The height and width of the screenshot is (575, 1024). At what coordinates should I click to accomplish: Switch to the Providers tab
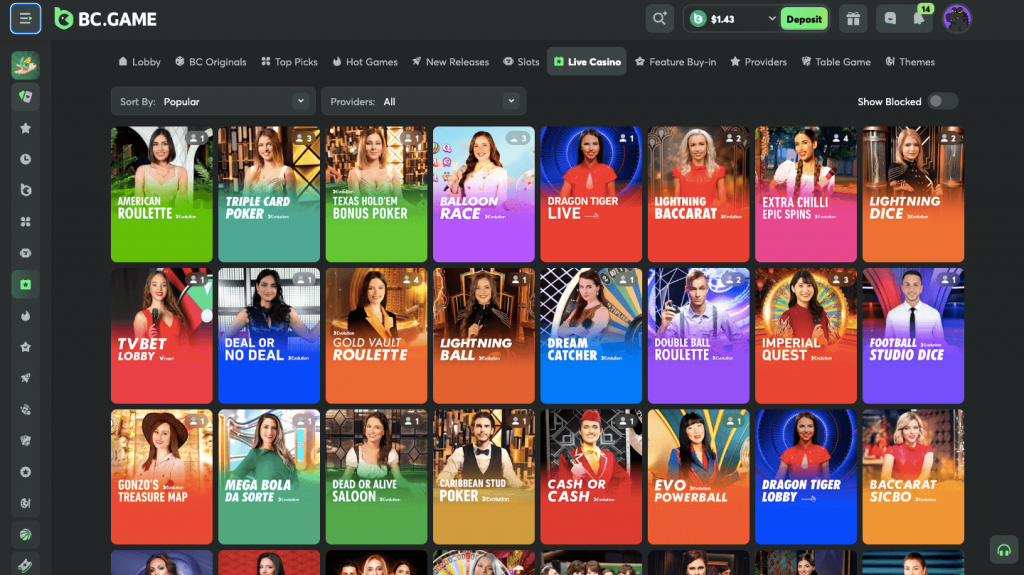pyautogui.click(x=758, y=61)
